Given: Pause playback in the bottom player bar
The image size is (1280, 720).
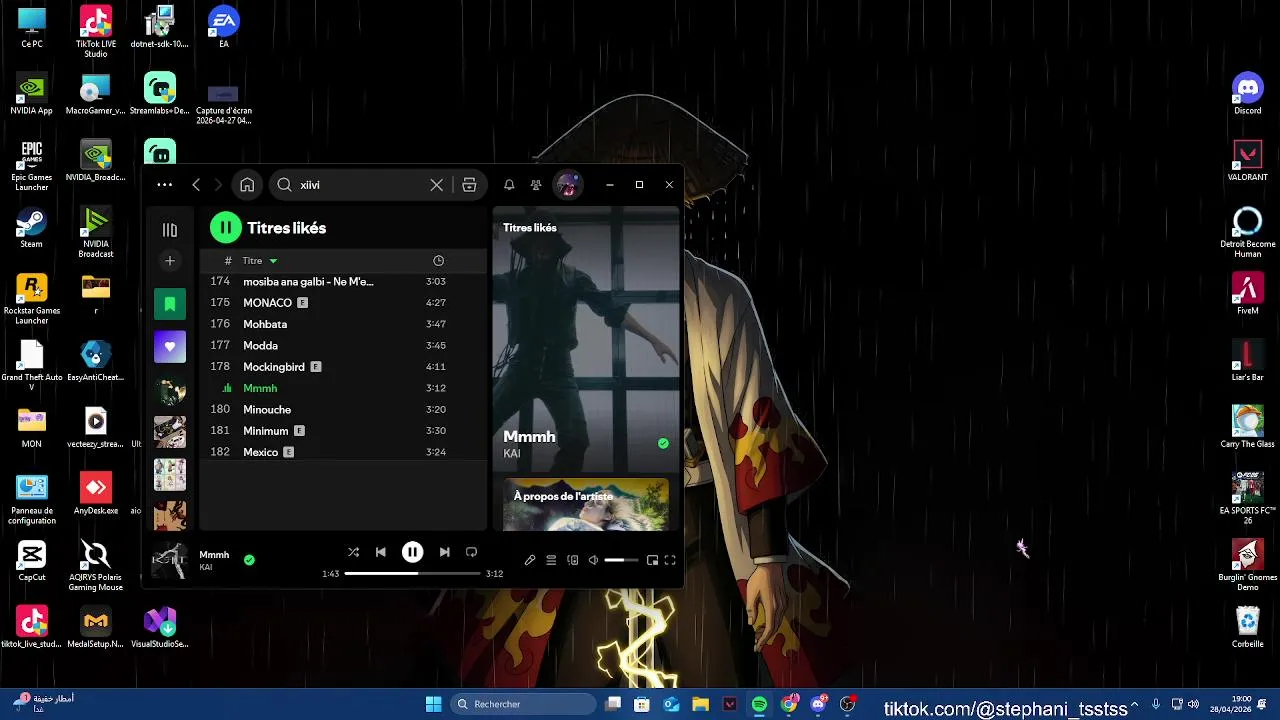Looking at the screenshot, I should click(412, 552).
